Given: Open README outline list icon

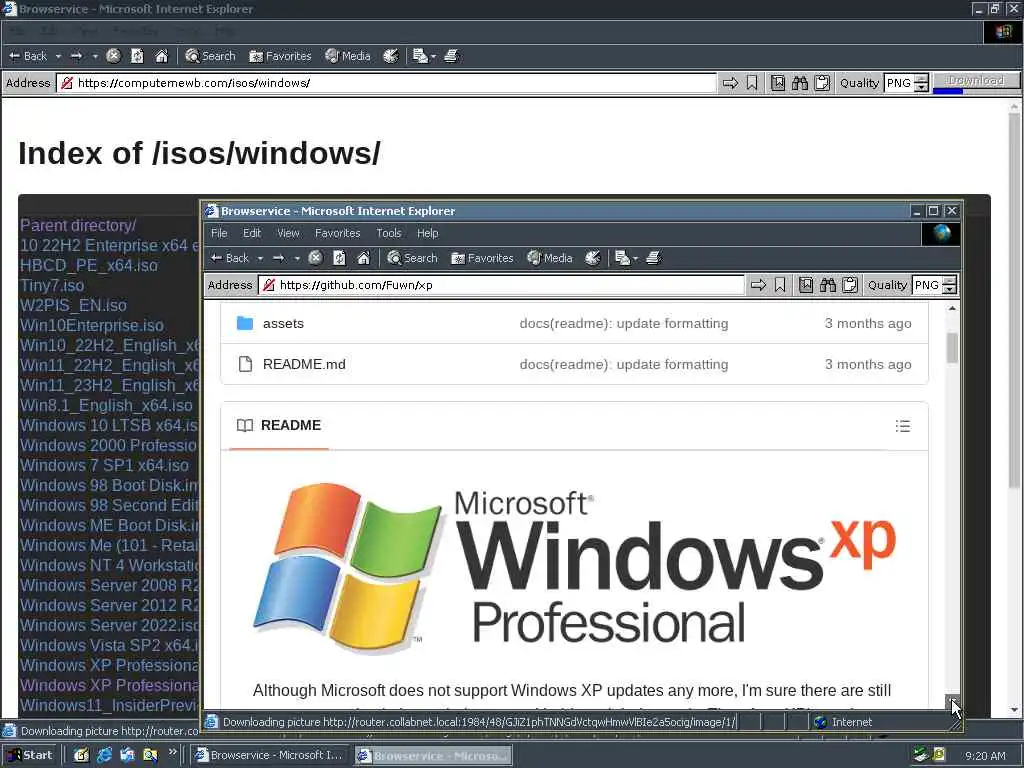Looking at the screenshot, I should pos(903,426).
